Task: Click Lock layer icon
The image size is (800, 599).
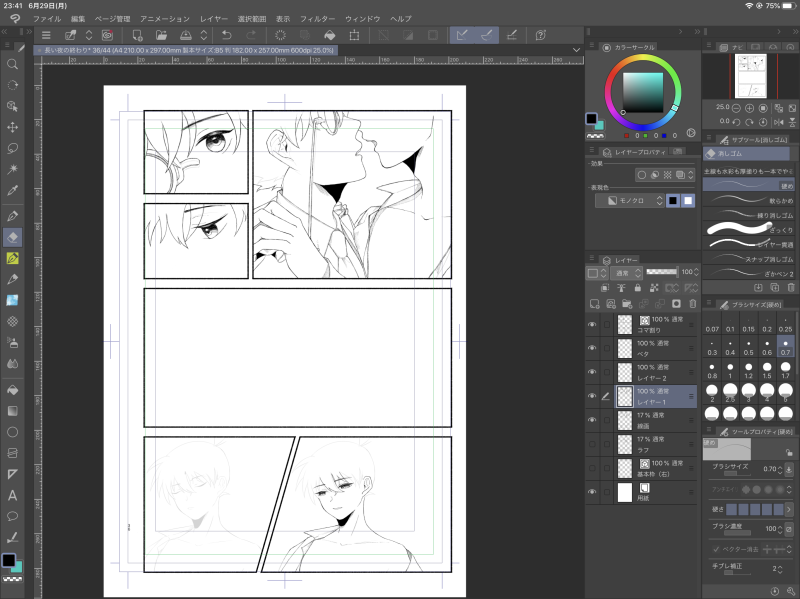Action: point(637,288)
